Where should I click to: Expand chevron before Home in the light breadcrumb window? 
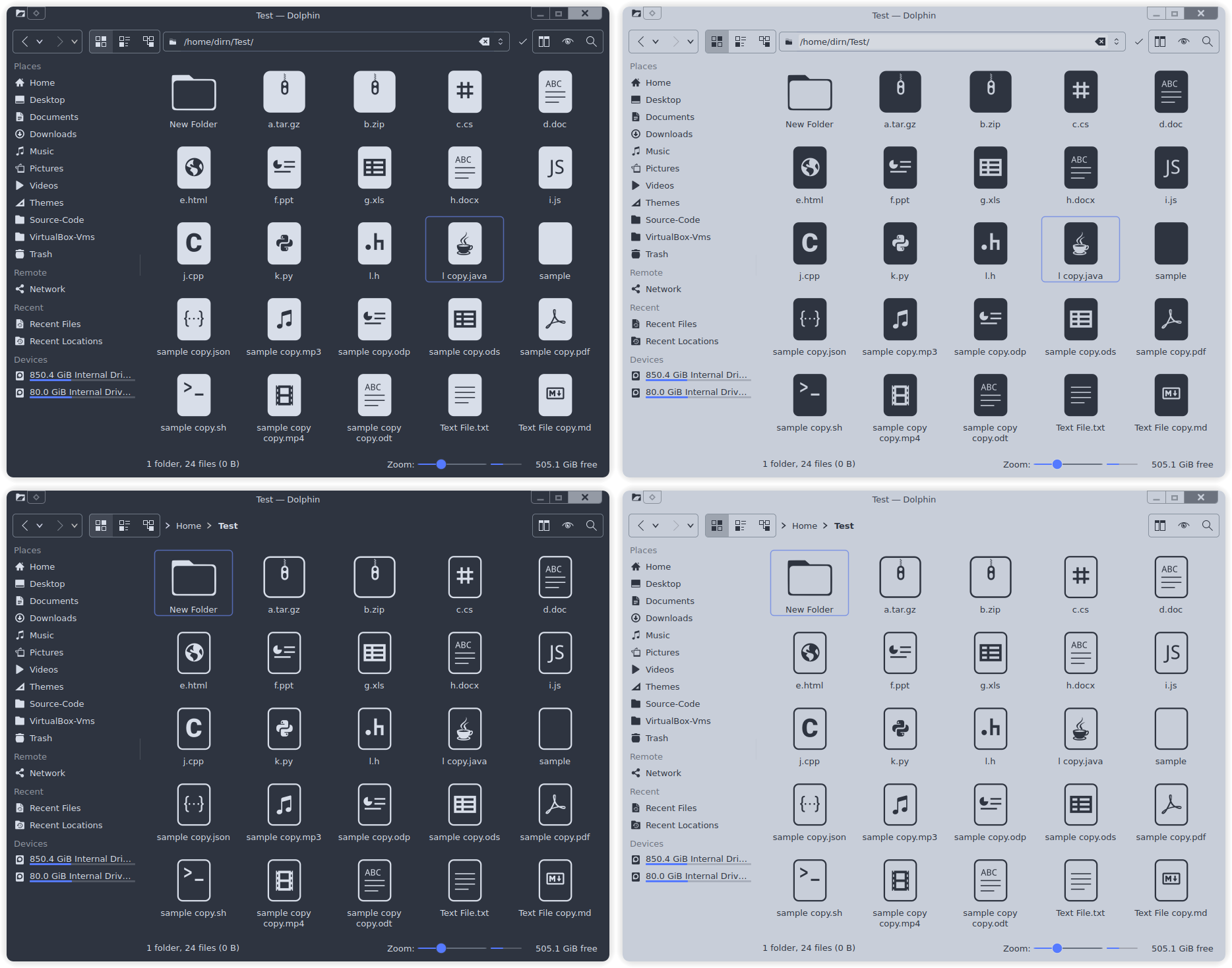pyautogui.click(x=784, y=526)
